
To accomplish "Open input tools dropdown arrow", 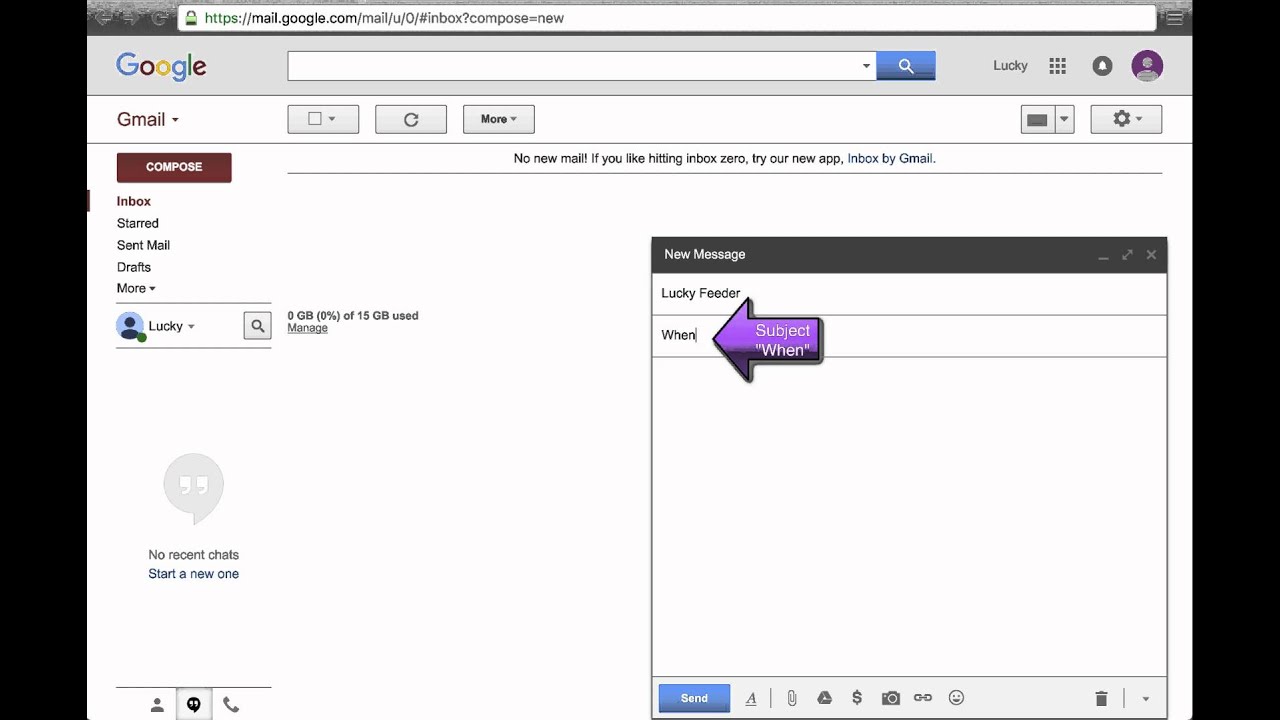I will pos(1064,119).
